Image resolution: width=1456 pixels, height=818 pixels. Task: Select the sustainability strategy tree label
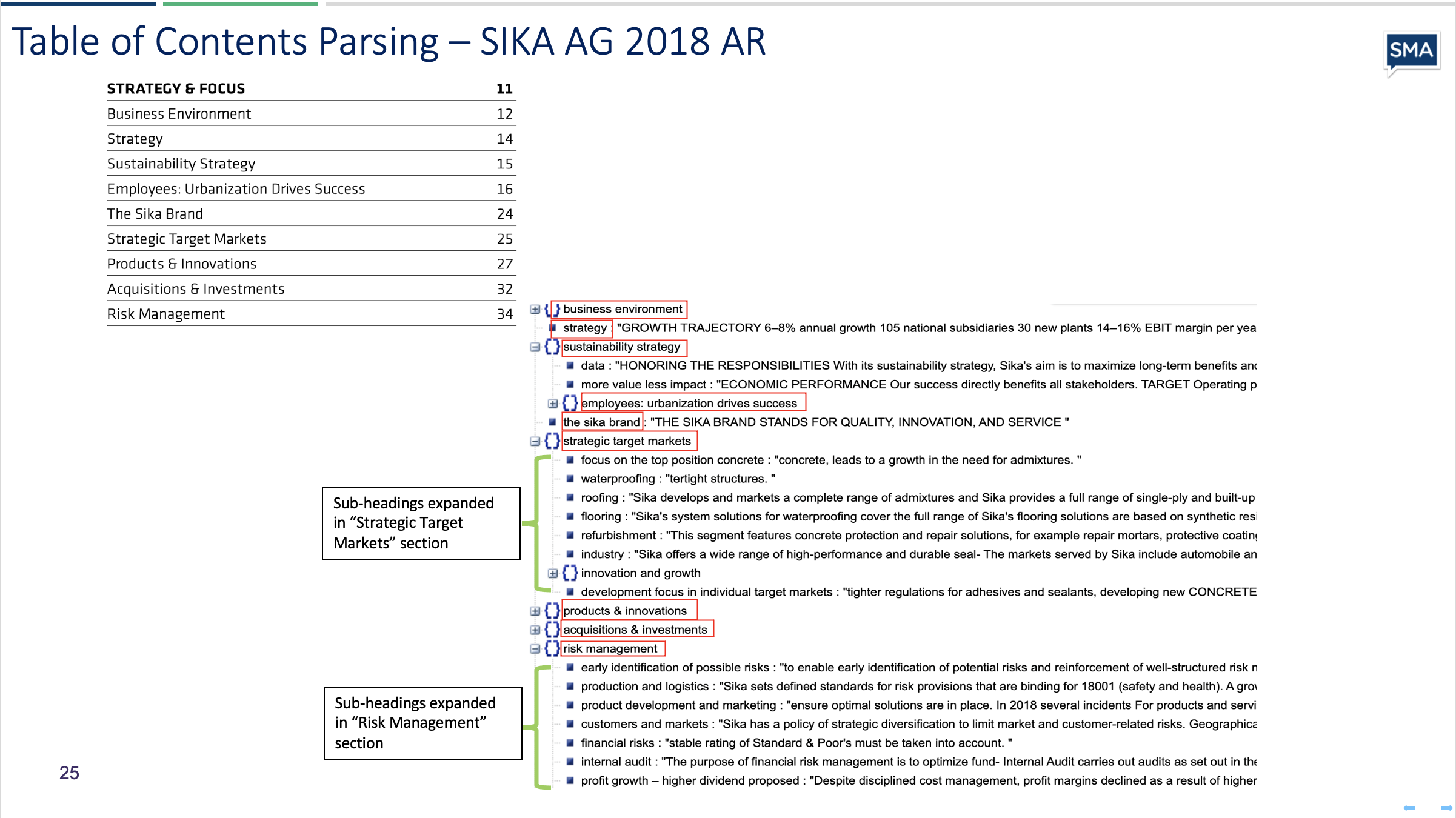pyautogui.click(x=622, y=347)
